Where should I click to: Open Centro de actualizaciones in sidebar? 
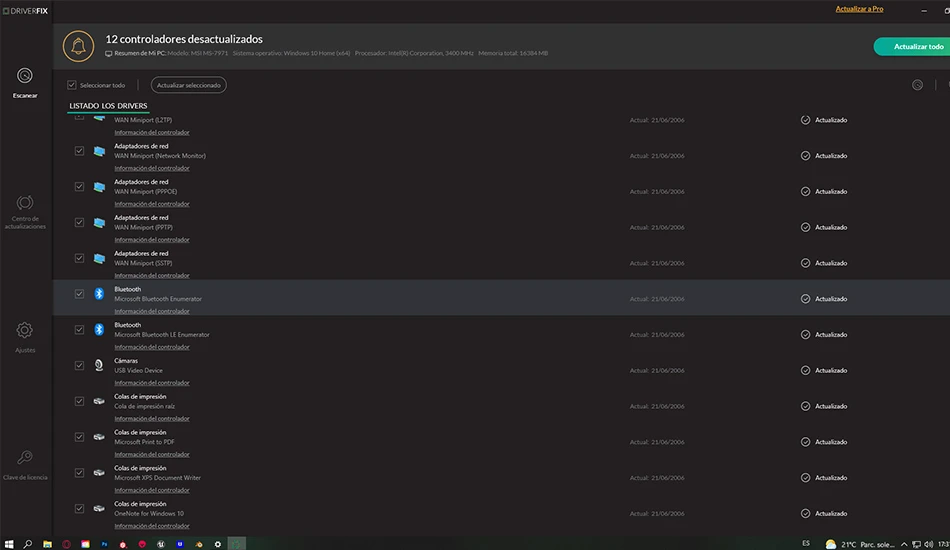[x=25, y=211]
